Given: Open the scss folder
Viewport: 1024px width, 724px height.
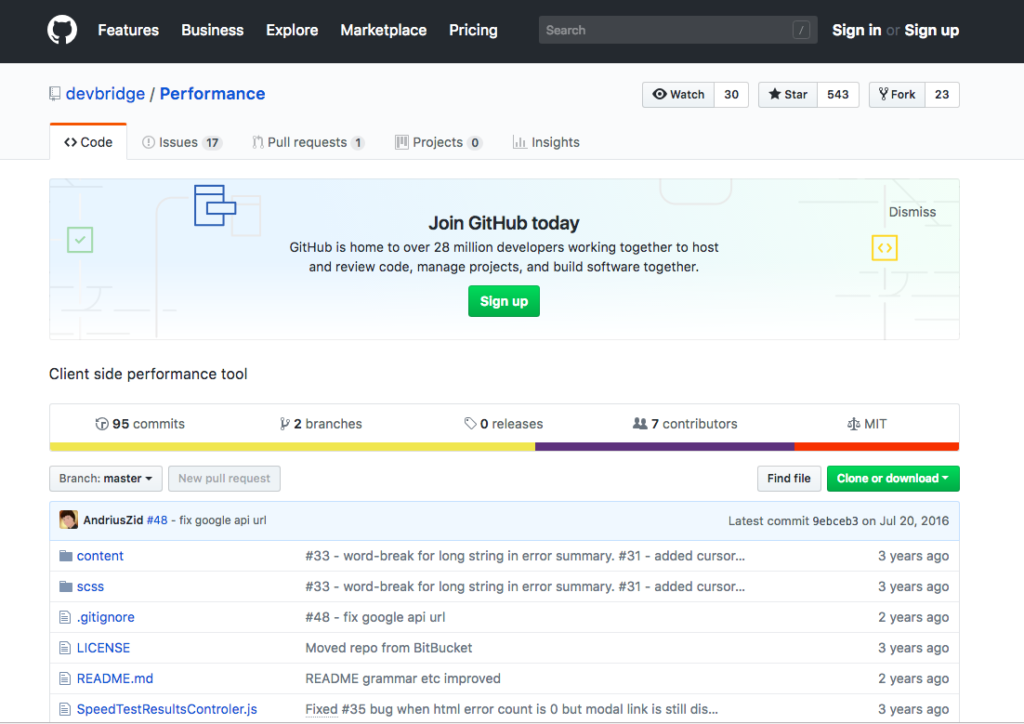Looking at the screenshot, I should [90, 586].
